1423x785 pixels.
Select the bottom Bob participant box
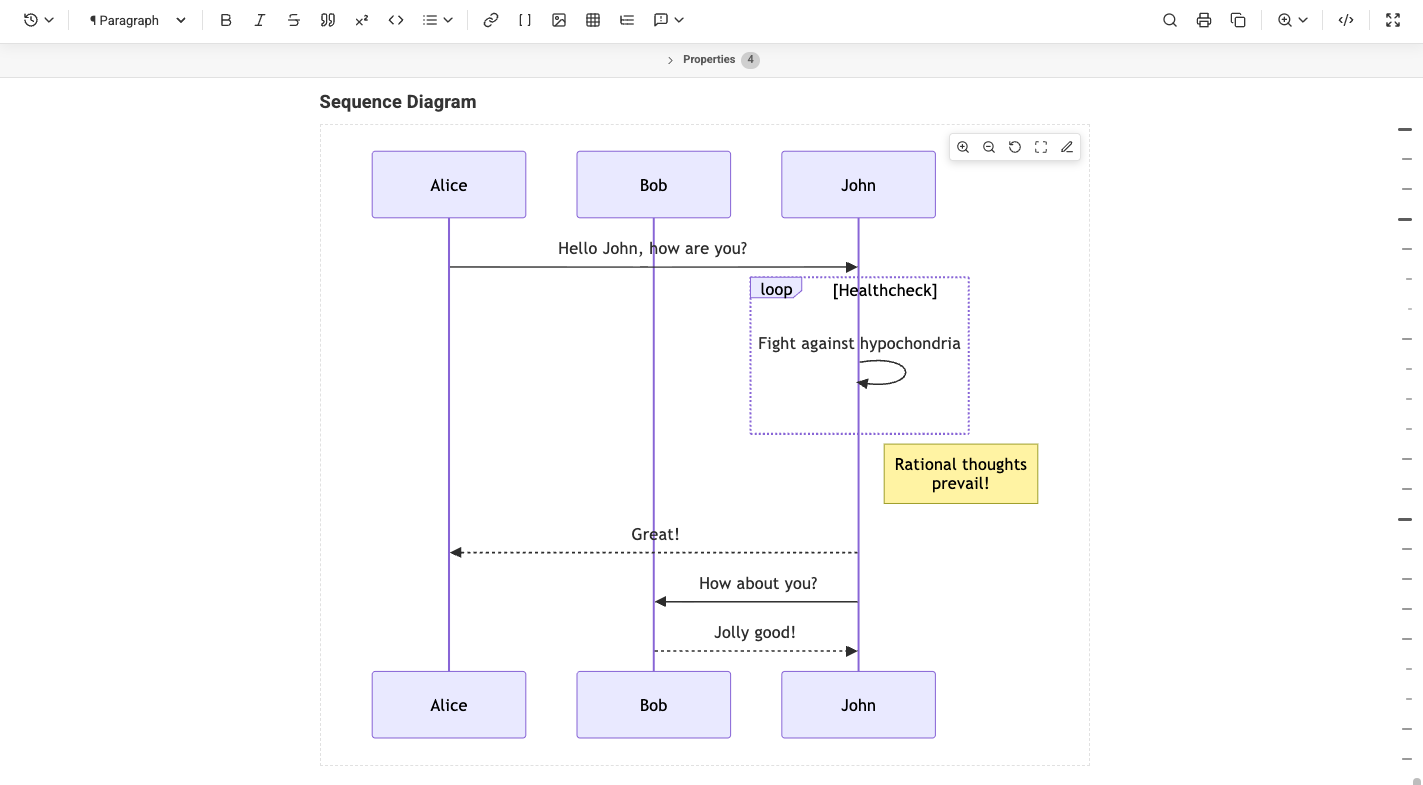click(654, 705)
